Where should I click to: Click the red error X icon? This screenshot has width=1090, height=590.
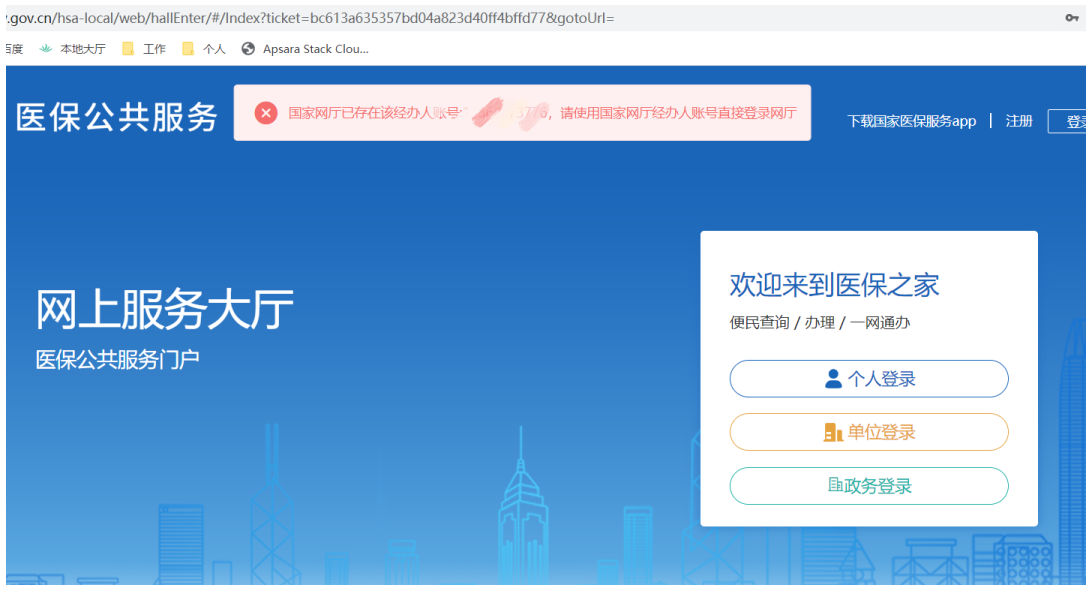point(265,113)
